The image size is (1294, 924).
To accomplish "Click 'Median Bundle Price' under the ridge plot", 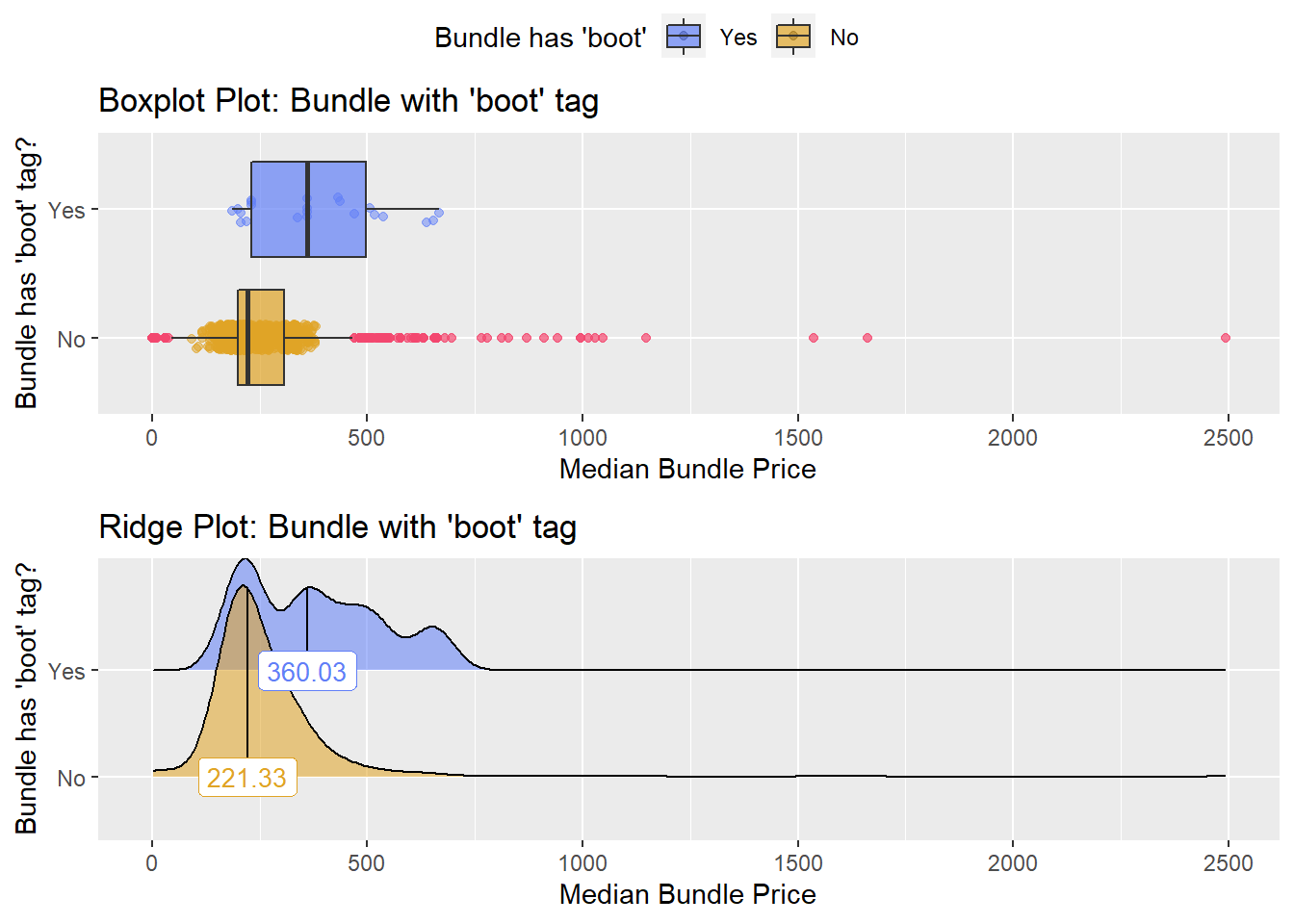I will [x=687, y=894].
